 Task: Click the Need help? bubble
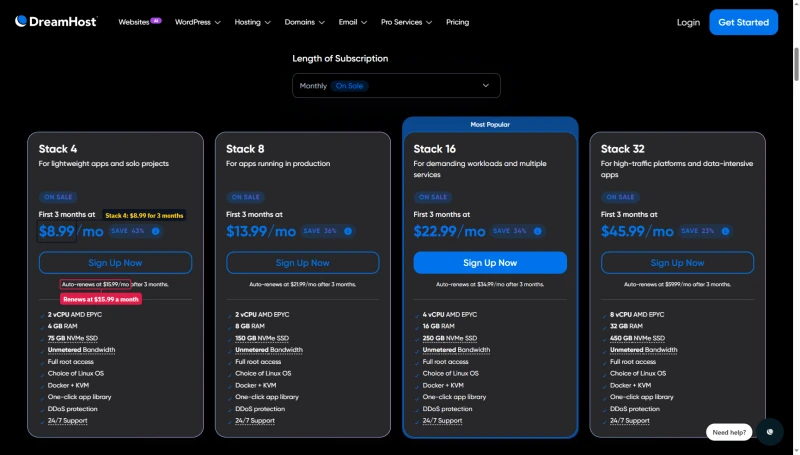(729, 432)
